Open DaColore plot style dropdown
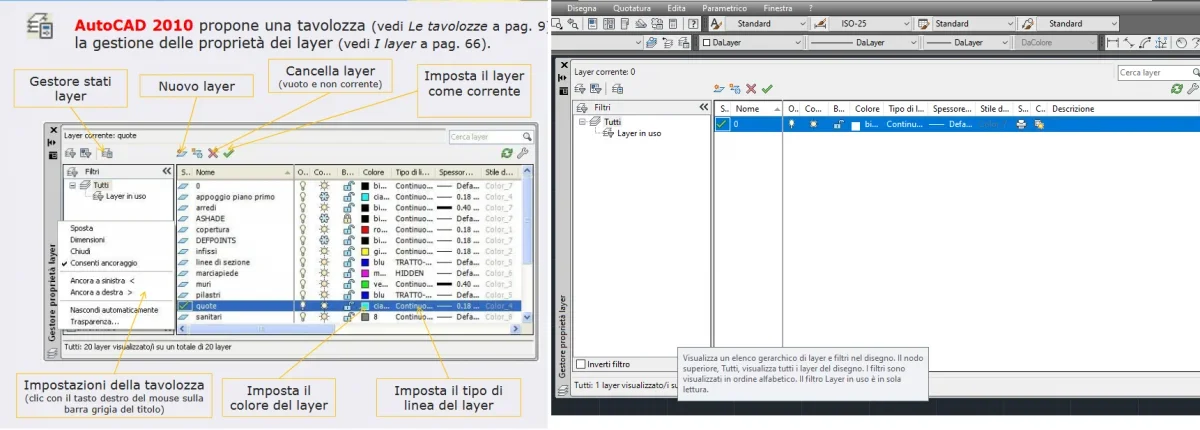Screen dimensions: 1200x430 pyautogui.click(x=1056, y=42)
